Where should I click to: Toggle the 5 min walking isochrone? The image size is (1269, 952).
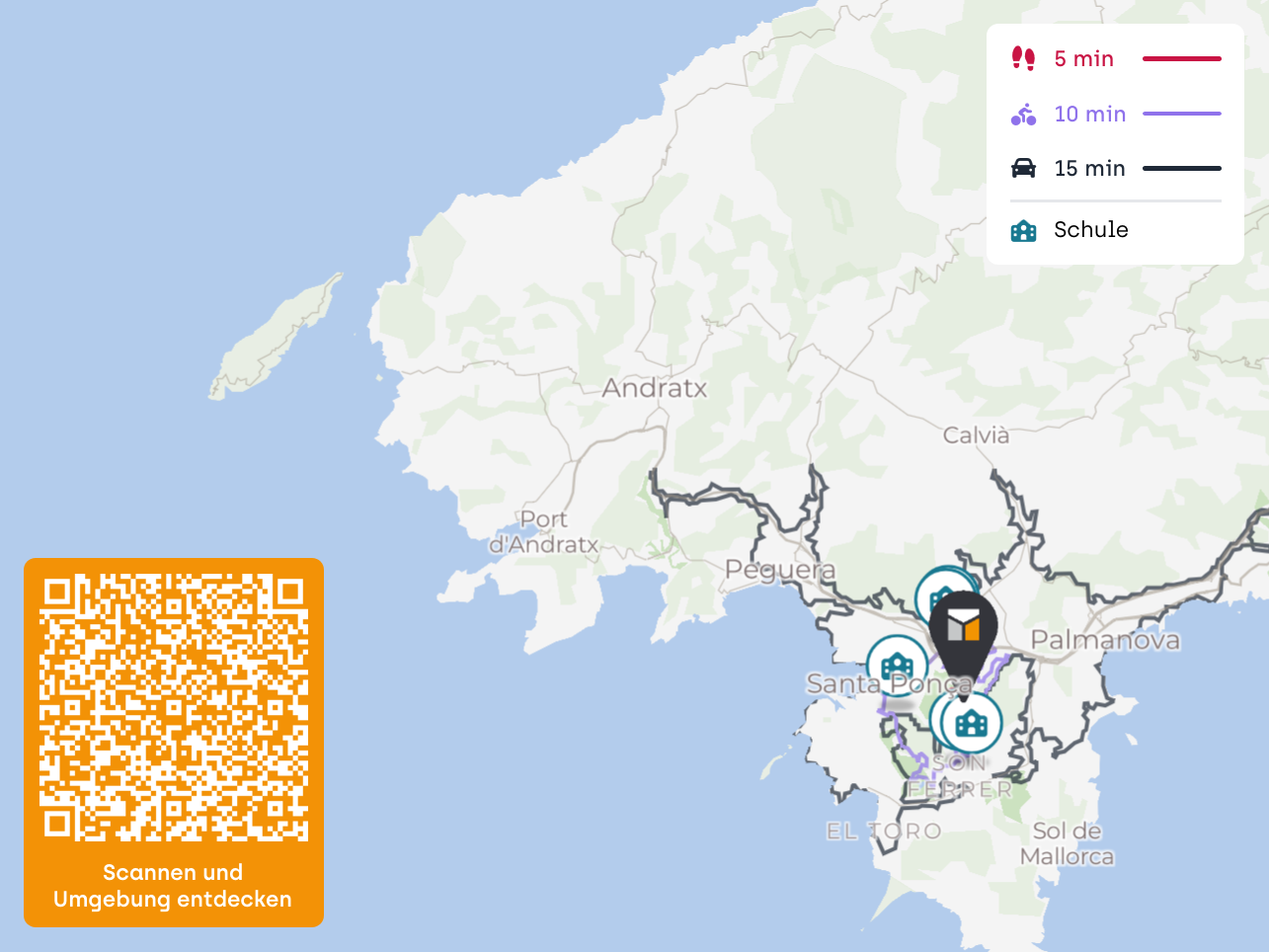(x=1083, y=59)
